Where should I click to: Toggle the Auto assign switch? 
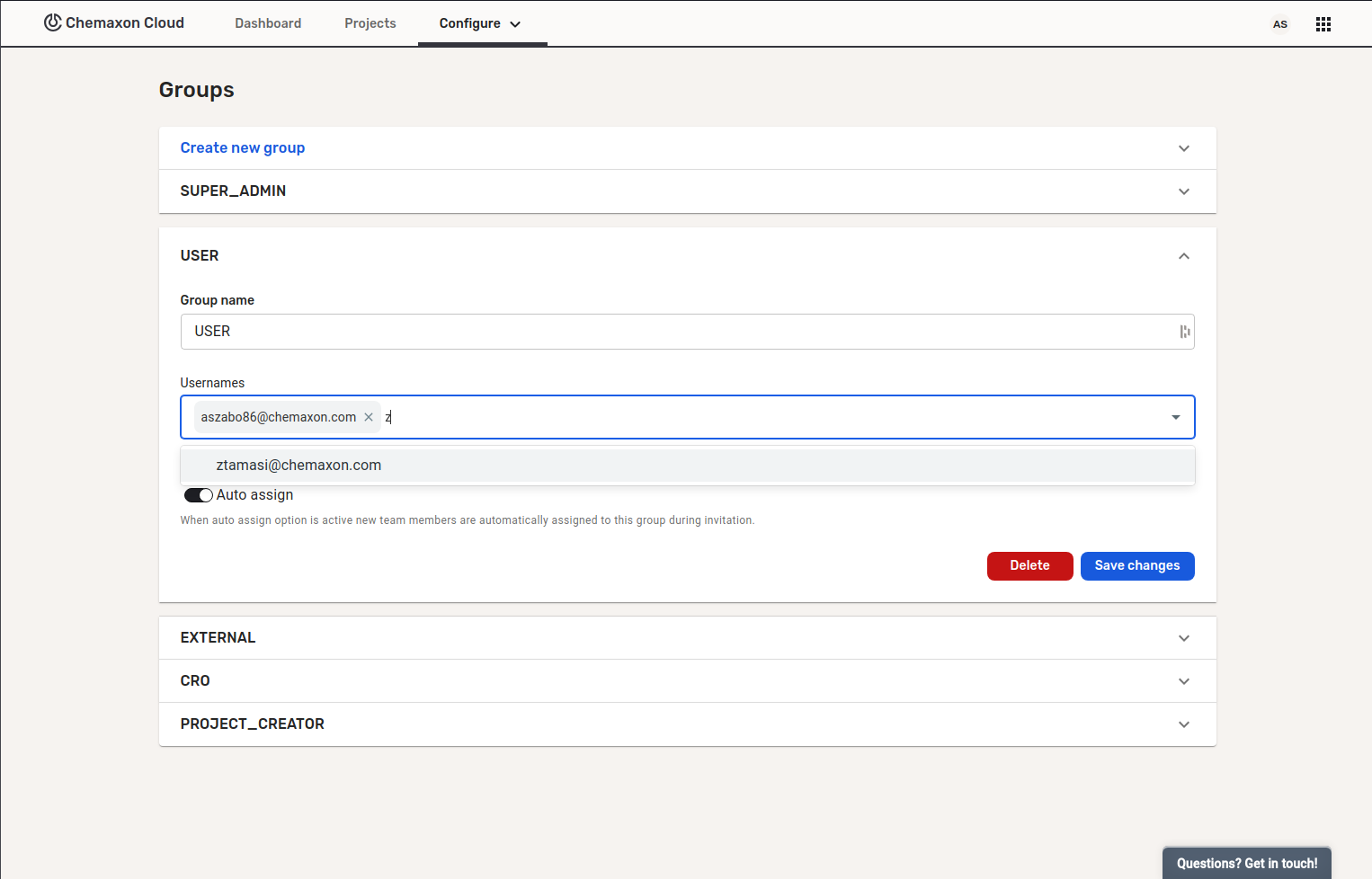pos(198,495)
